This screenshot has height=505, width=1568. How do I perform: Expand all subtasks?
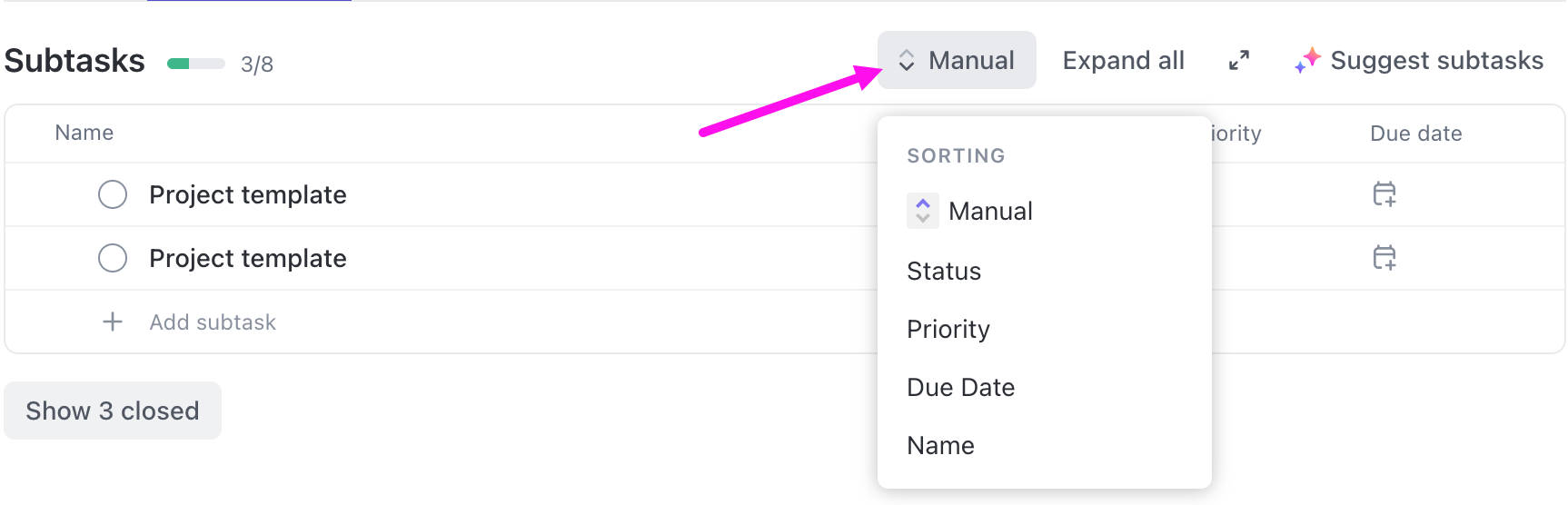[1123, 61]
